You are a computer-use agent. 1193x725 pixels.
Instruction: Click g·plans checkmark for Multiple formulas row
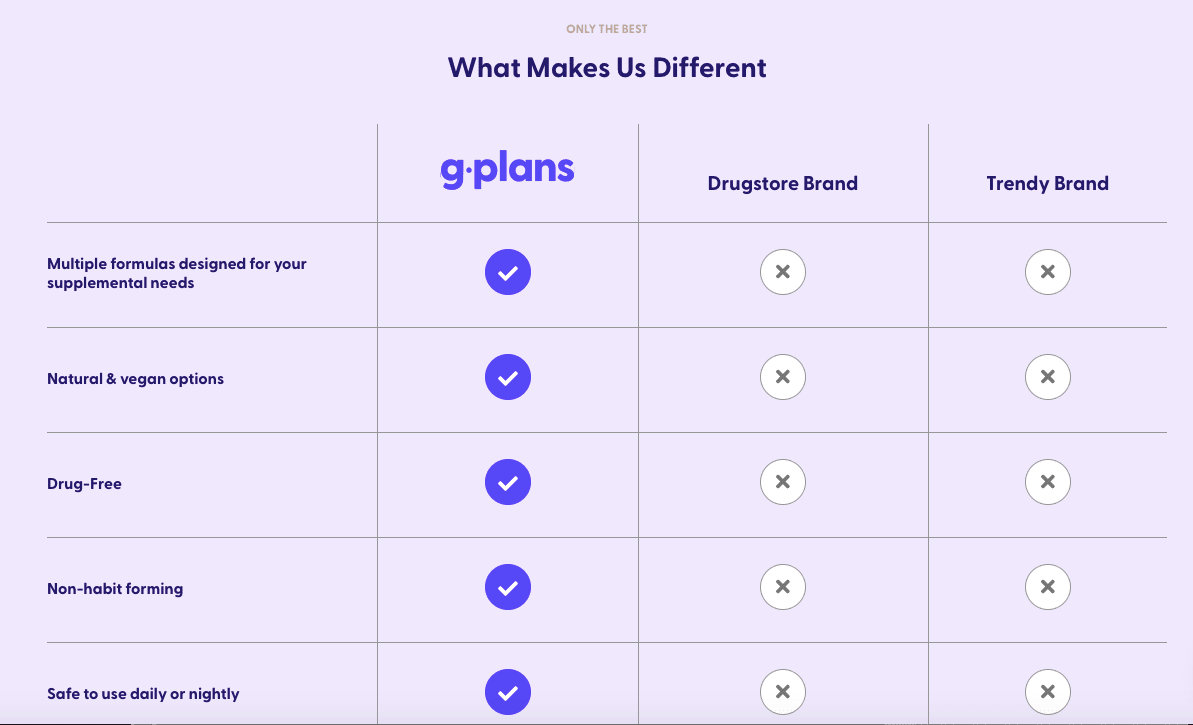[507, 272]
